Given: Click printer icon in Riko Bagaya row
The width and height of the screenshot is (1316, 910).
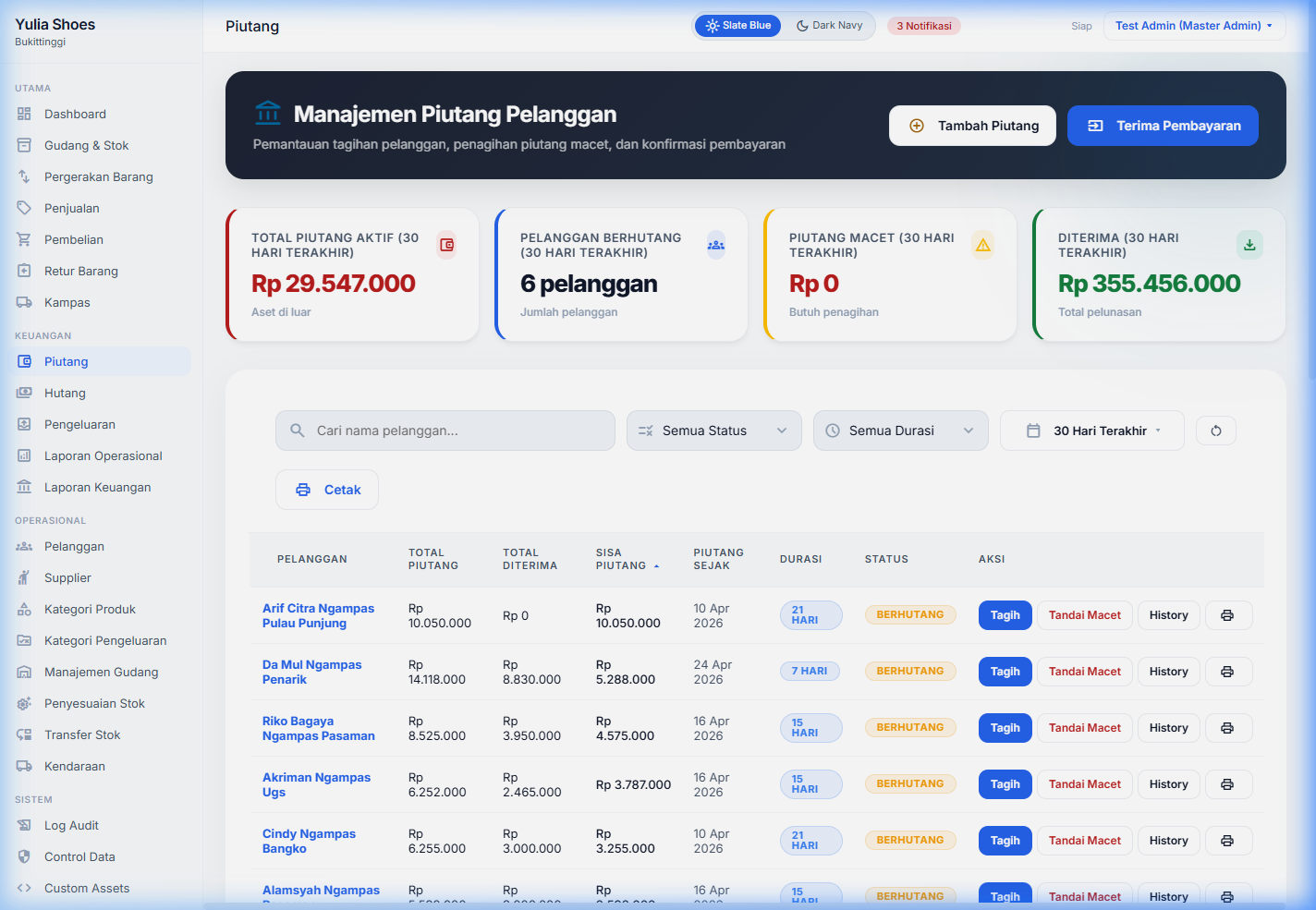Looking at the screenshot, I should point(1227,728).
